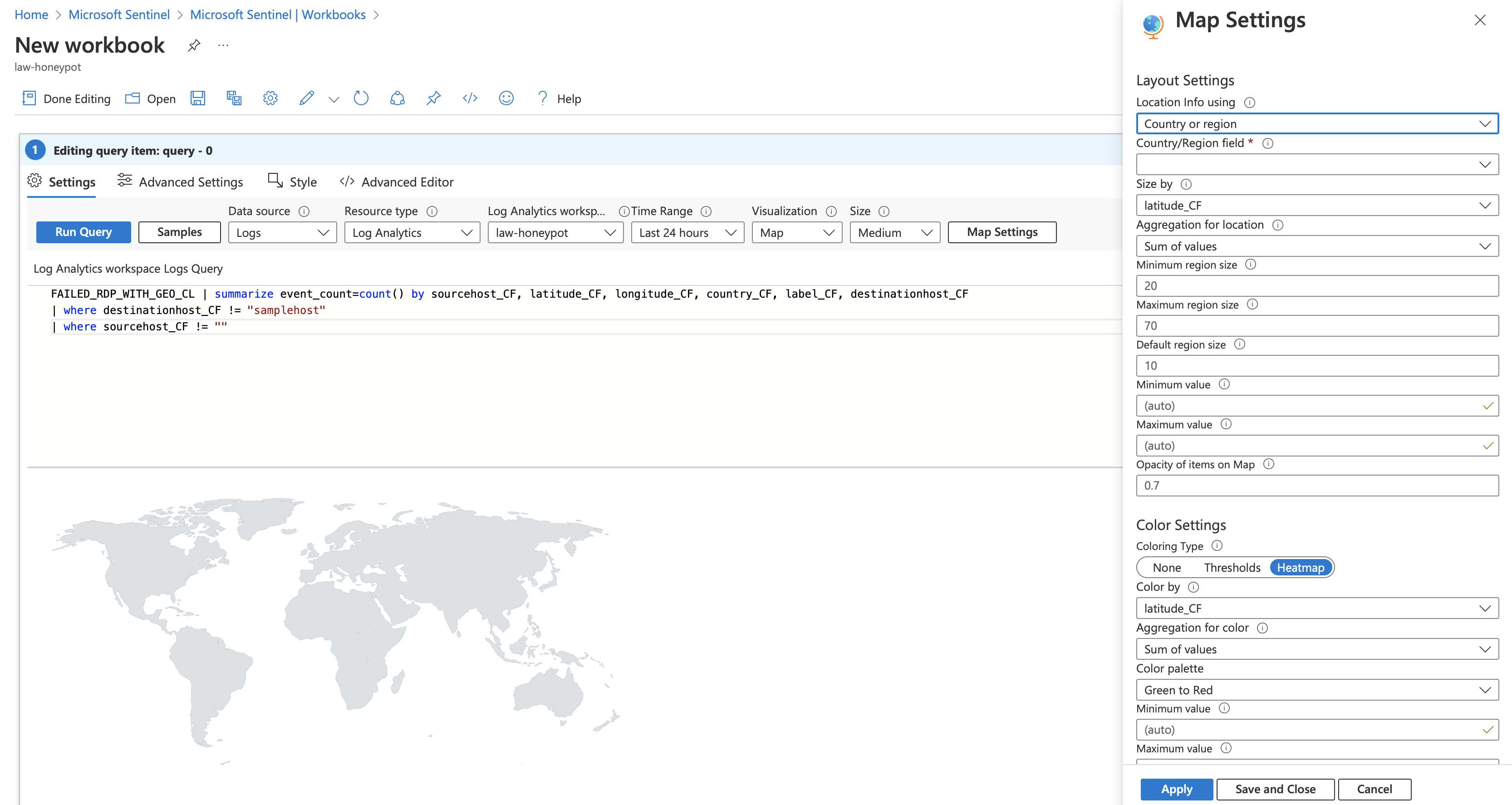The width and height of the screenshot is (1512, 805).
Task: Click the Opacity of items on Map field
Action: pyautogui.click(x=1317, y=486)
